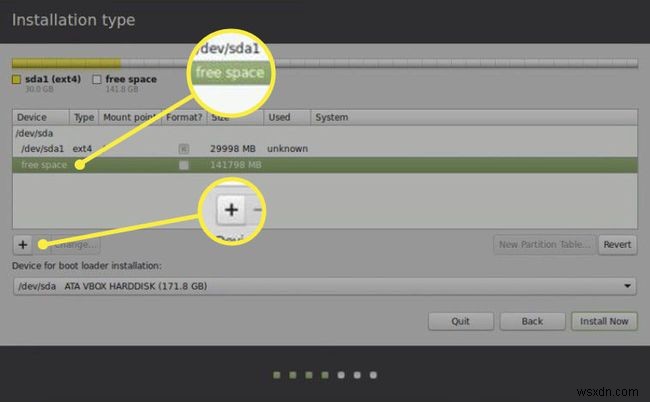Screen dimensions: 650x402
Task: Click the plus button to add partition
Action: [23, 245]
